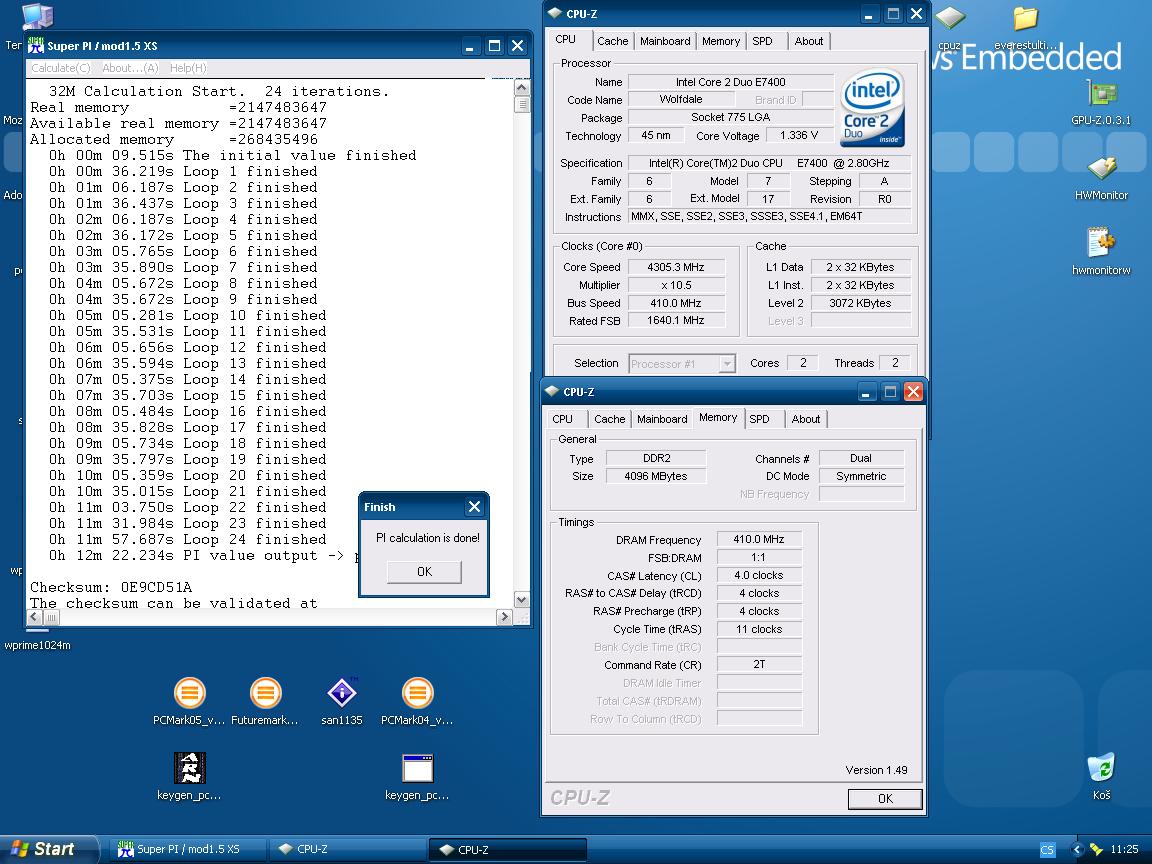This screenshot has width=1152, height=864.
Task: Select About tab in upper CPU-Z window
Action: click(x=808, y=41)
